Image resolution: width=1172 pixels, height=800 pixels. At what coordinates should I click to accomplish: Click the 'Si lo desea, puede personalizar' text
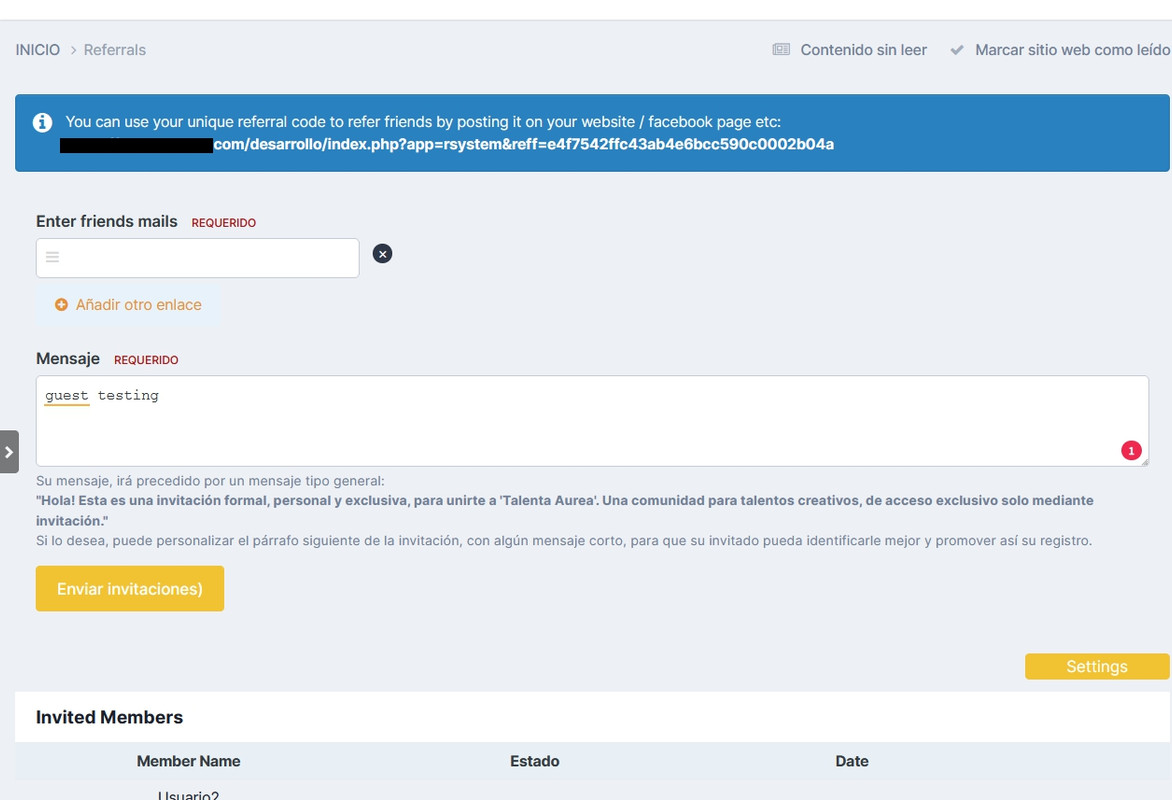click(564, 541)
